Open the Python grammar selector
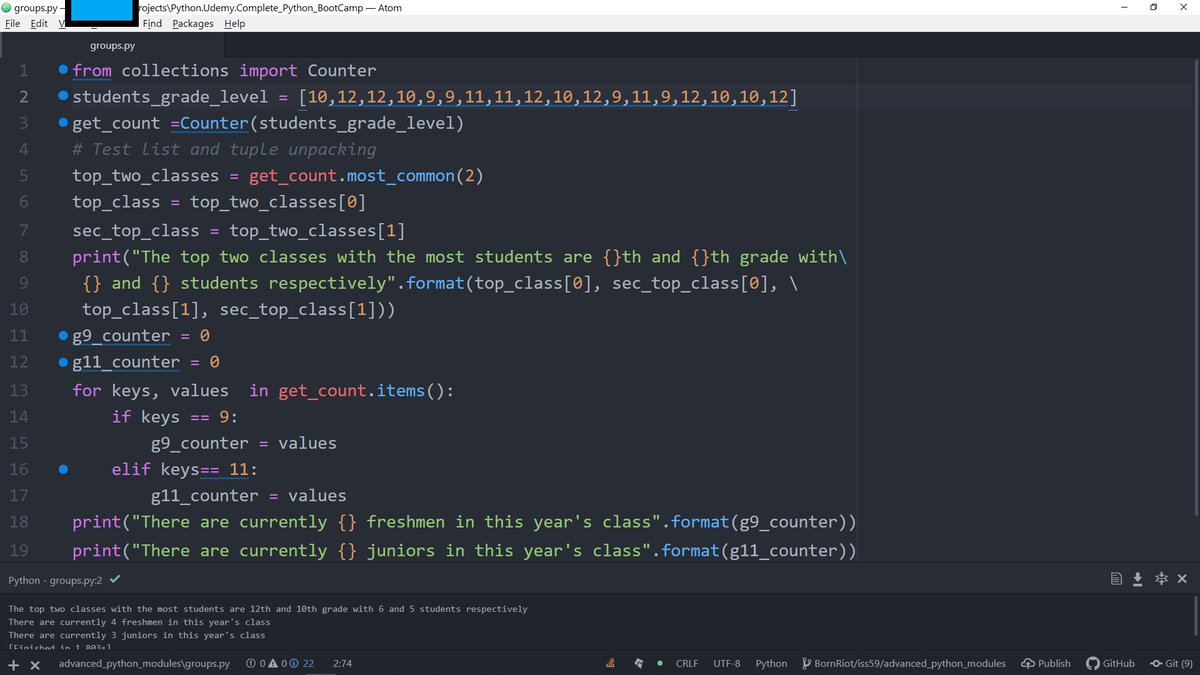1200x675 pixels. (x=771, y=664)
